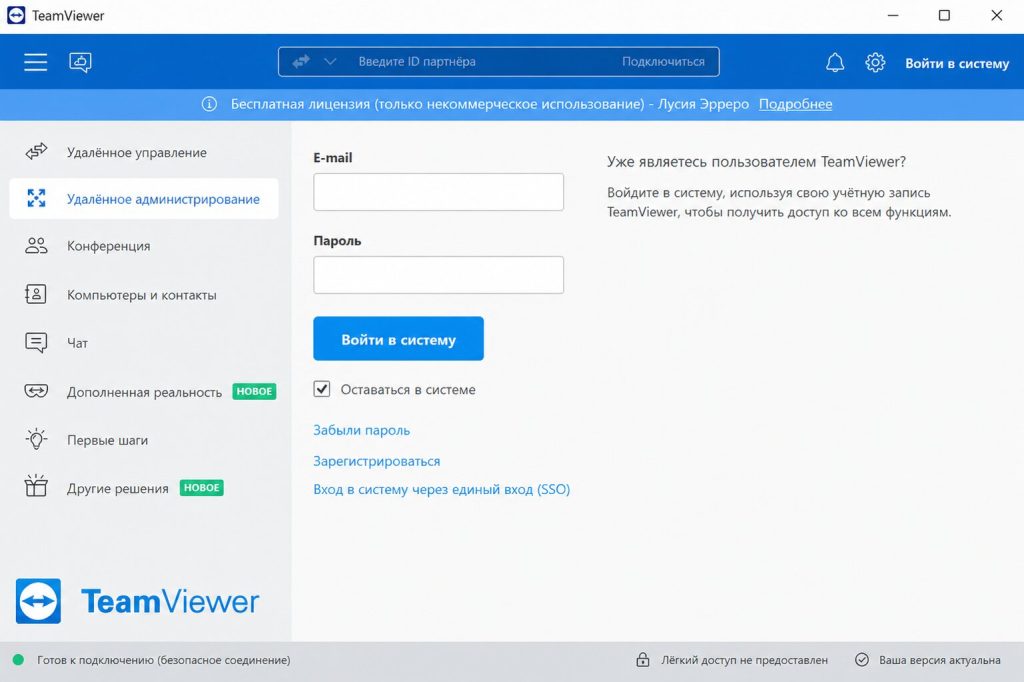This screenshot has width=1024, height=682.
Task: Click the Удалённое управление arrows icon
Action: (x=36, y=152)
